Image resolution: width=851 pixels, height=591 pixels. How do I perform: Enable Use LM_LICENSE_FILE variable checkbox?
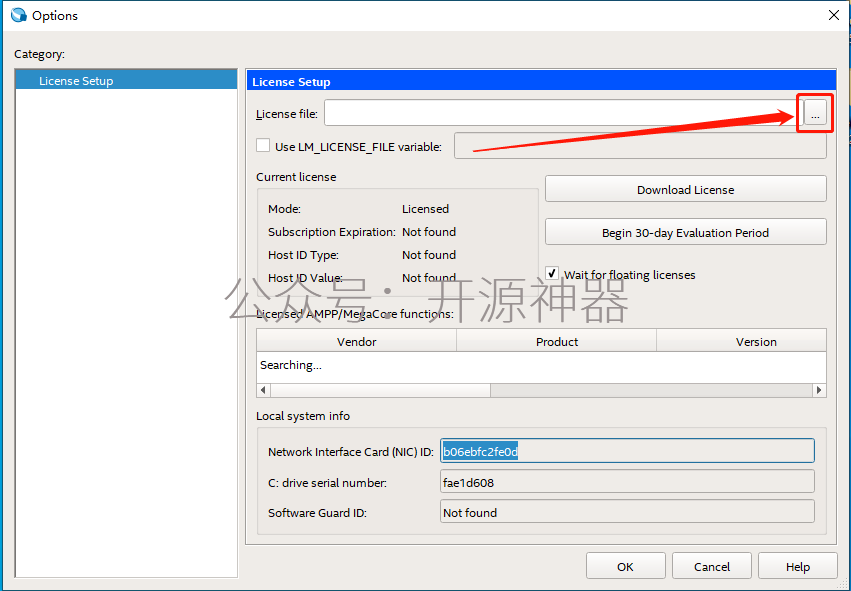[x=263, y=146]
